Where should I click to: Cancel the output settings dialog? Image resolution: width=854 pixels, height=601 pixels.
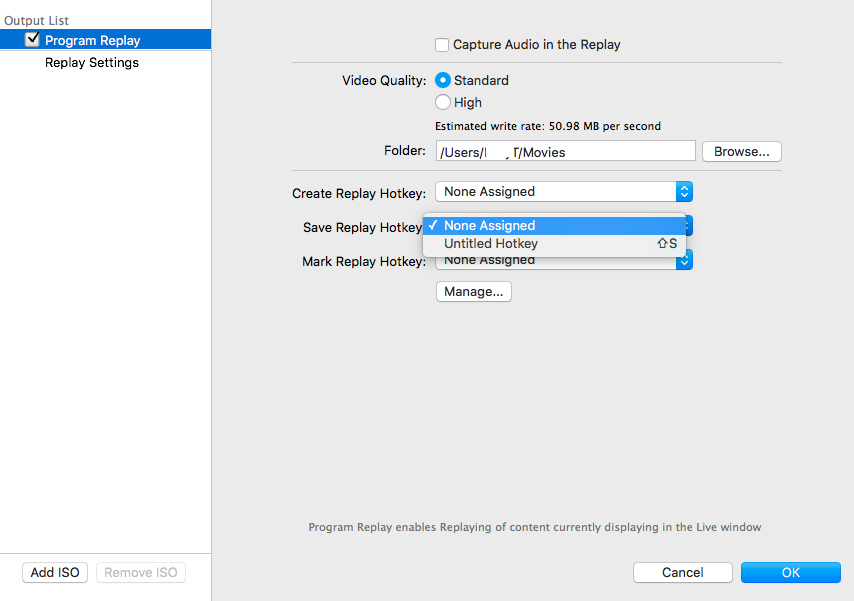coord(682,573)
